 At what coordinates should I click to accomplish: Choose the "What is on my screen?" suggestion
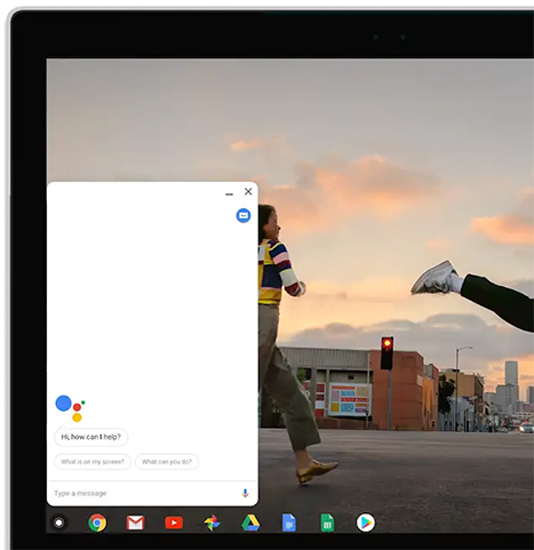tap(93, 462)
